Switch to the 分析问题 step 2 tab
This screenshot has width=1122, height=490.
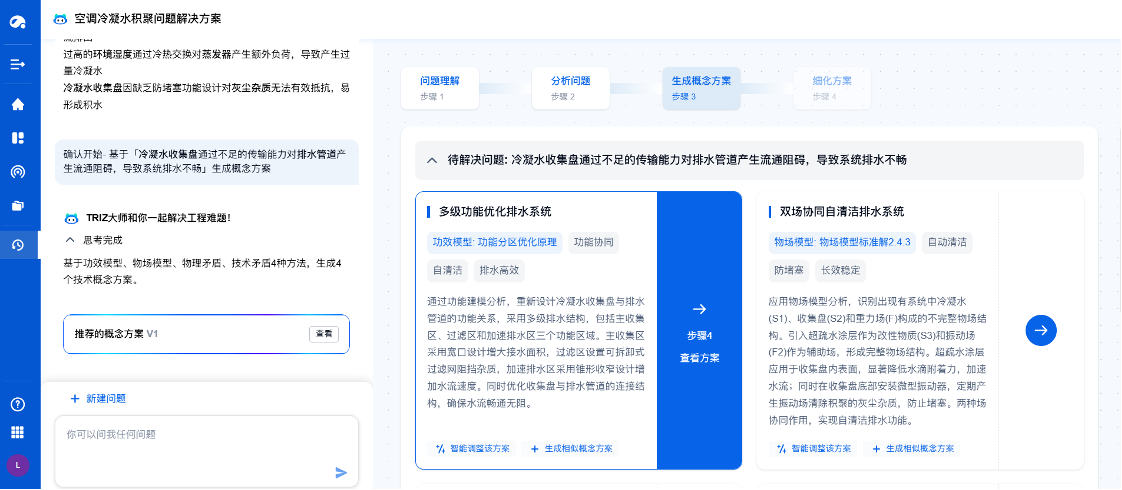(571, 88)
